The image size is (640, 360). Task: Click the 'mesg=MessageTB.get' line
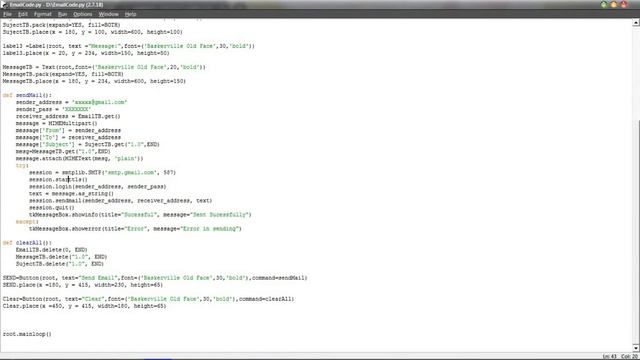click(63, 151)
